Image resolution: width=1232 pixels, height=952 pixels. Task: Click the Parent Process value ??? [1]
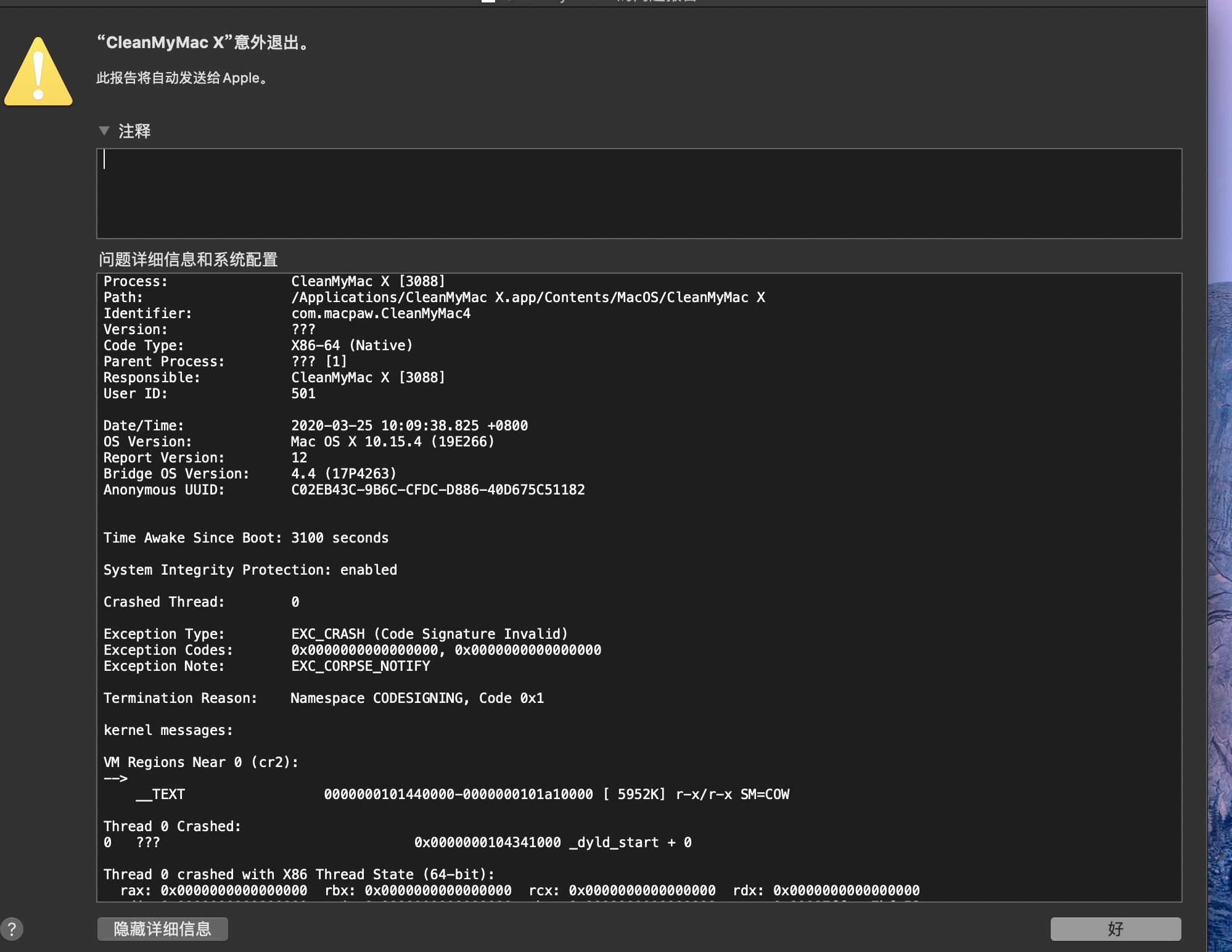[319, 361]
